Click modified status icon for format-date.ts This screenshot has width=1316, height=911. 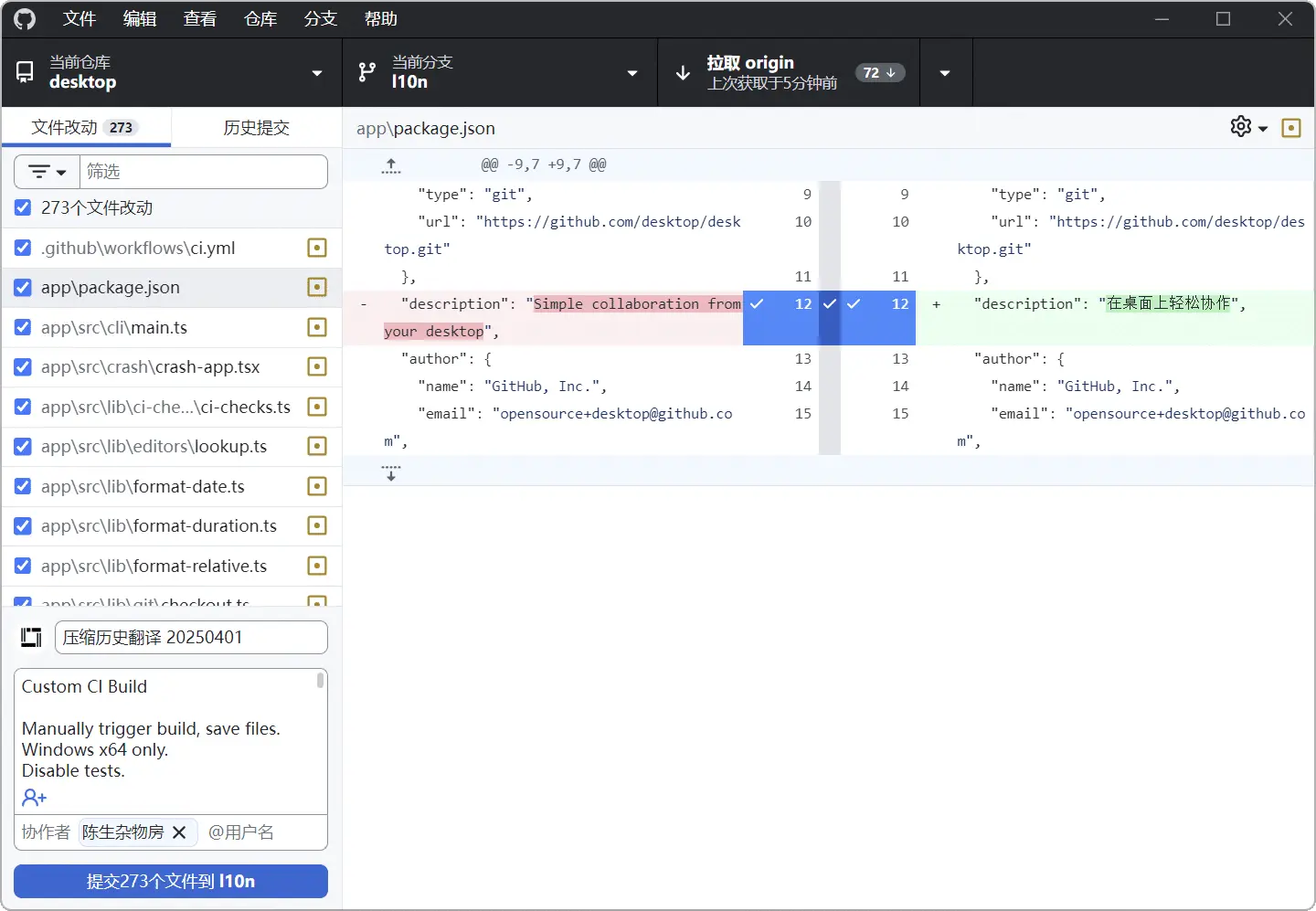click(x=317, y=486)
